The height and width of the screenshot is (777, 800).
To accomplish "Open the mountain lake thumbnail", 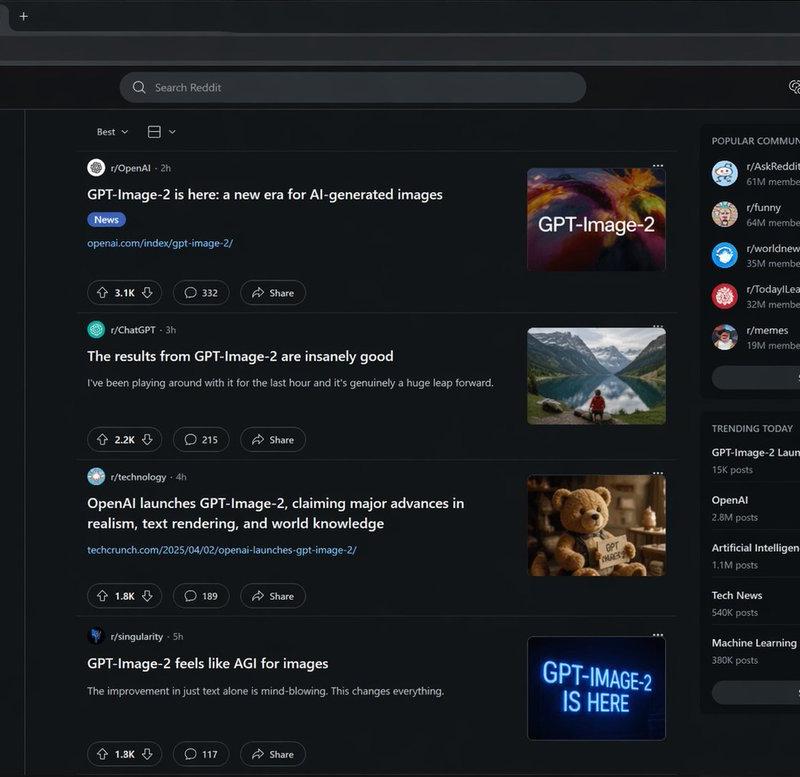I will click(x=596, y=376).
